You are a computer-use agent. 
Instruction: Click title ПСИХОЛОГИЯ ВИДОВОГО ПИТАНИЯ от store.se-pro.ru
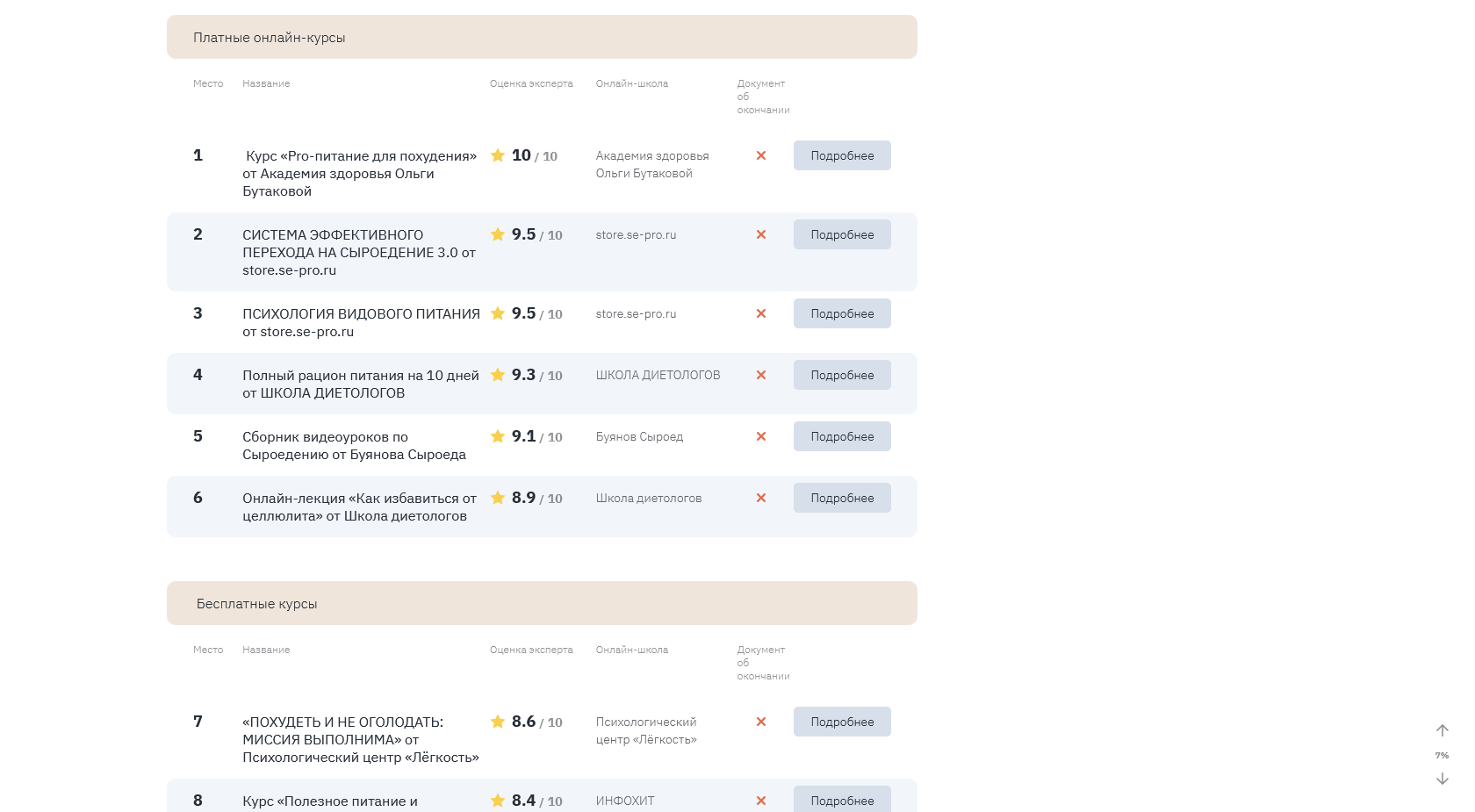point(361,322)
